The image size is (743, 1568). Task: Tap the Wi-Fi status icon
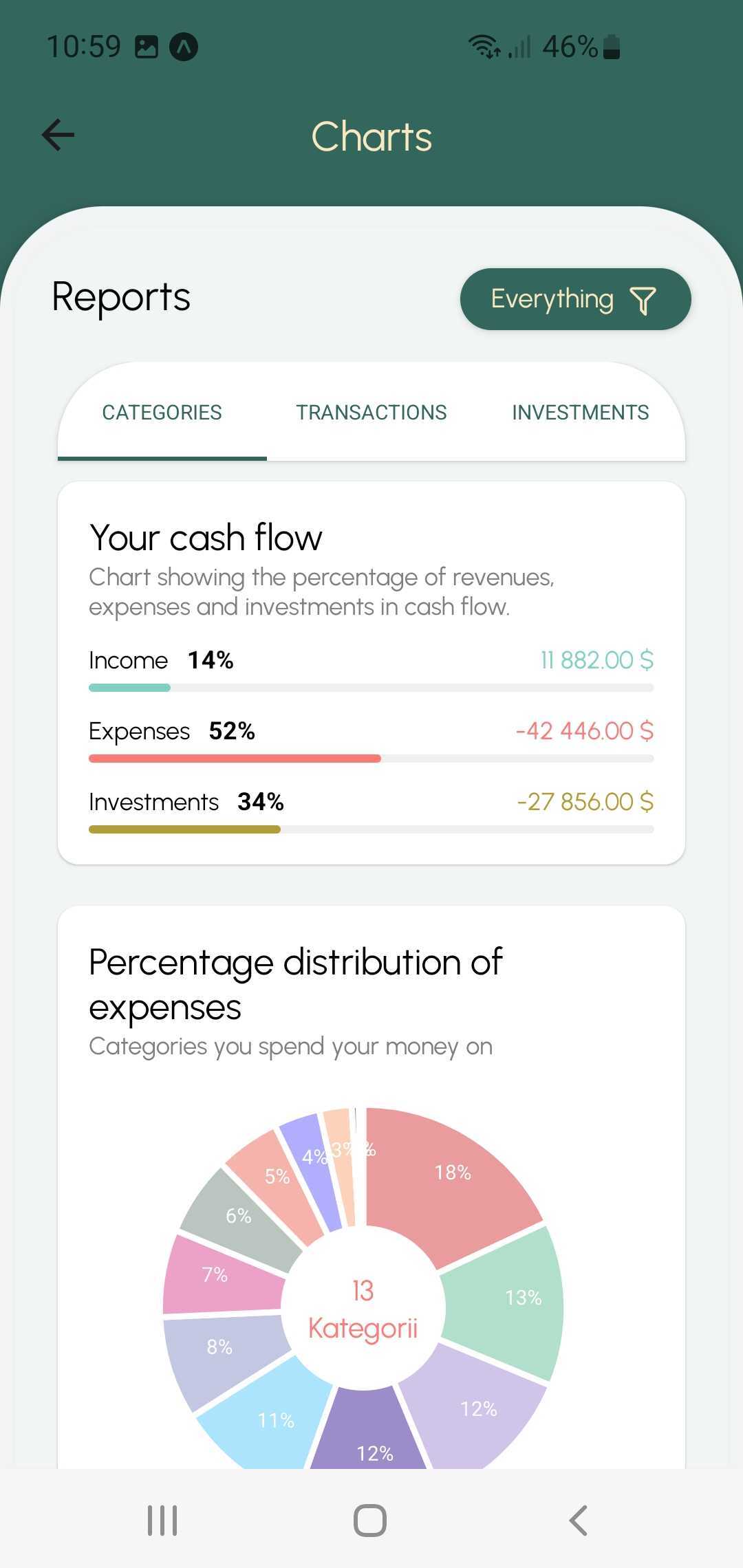[484, 47]
